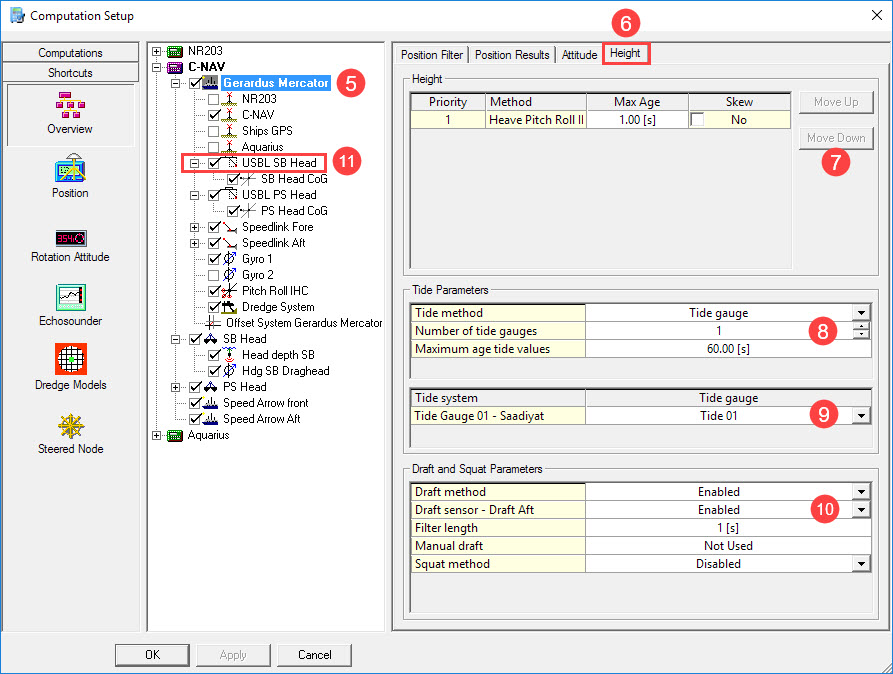This screenshot has height=674, width=893.
Task: Enable the NR203 system checkbox under Gerardus Mercator
Action: [x=214, y=99]
